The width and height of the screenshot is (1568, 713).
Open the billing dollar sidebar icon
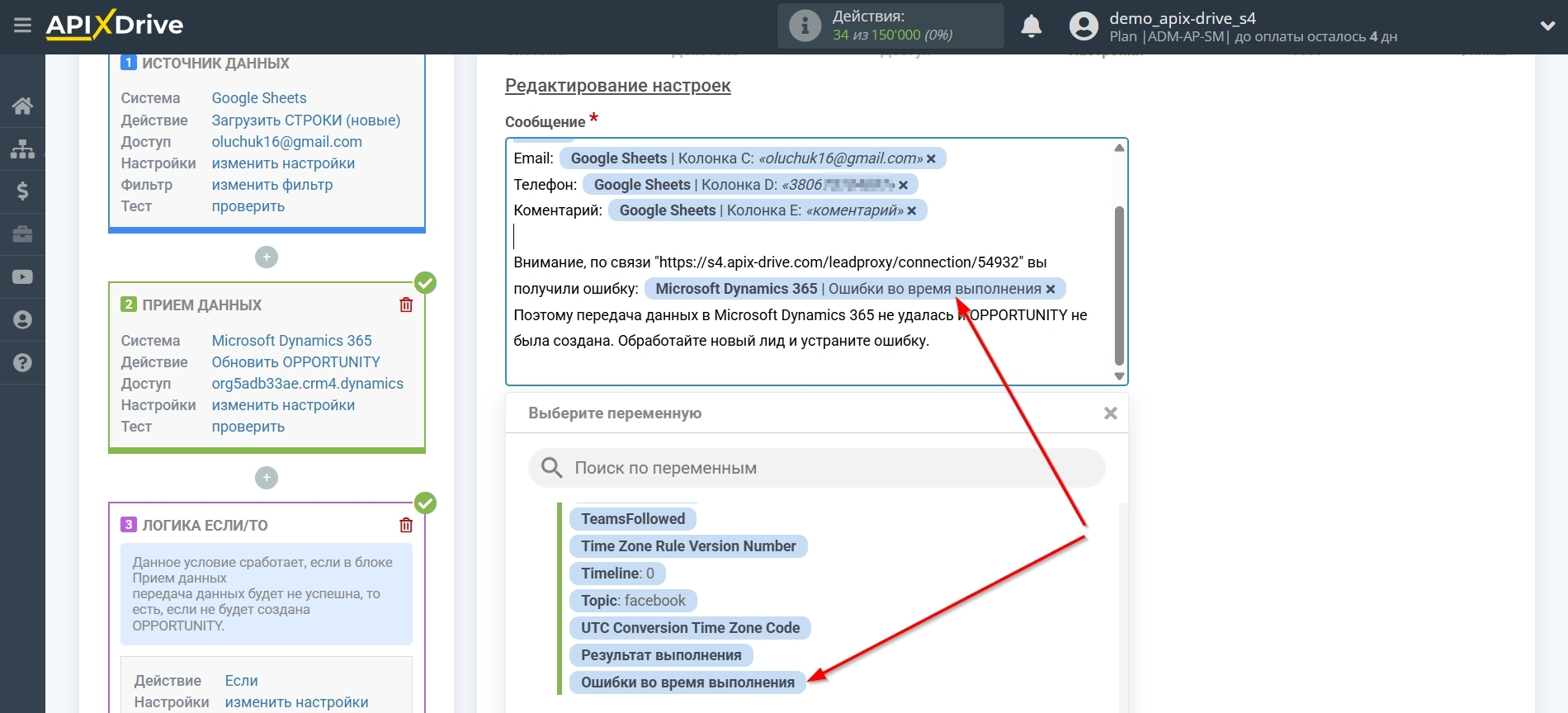pos(22,191)
